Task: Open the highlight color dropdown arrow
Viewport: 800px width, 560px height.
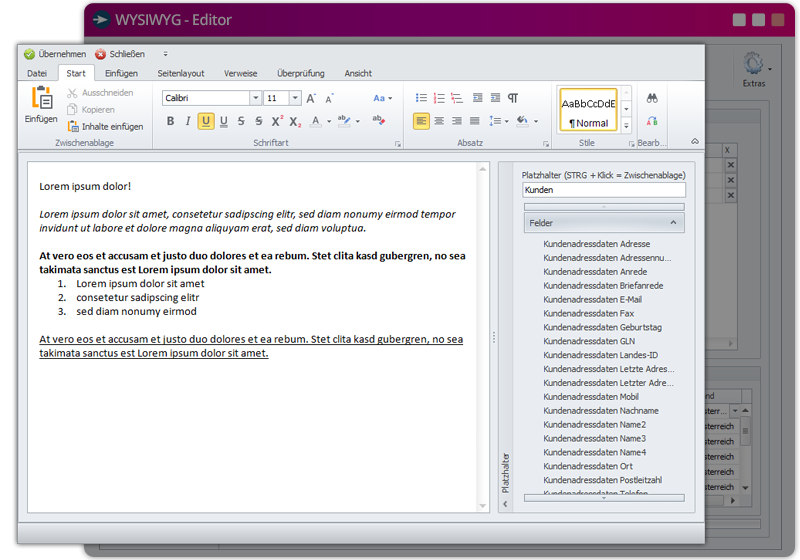Action: click(x=358, y=121)
